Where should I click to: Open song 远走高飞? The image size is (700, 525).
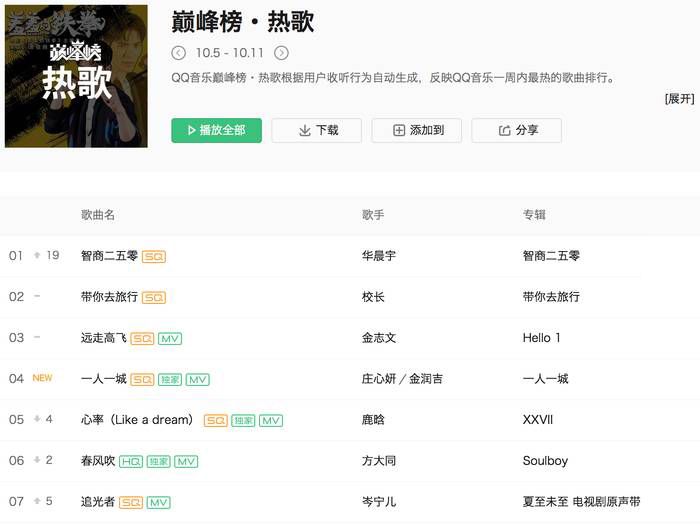104,338
